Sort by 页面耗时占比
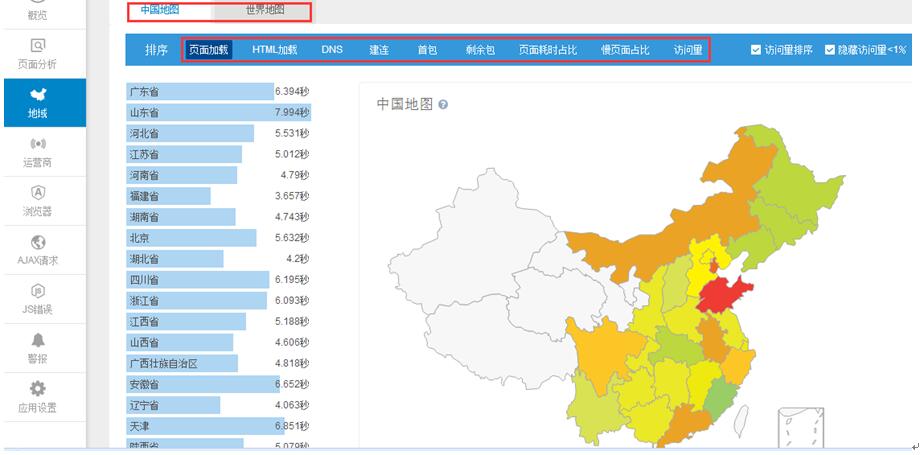This screenshot has height=455, width=921. pos(548,50)
